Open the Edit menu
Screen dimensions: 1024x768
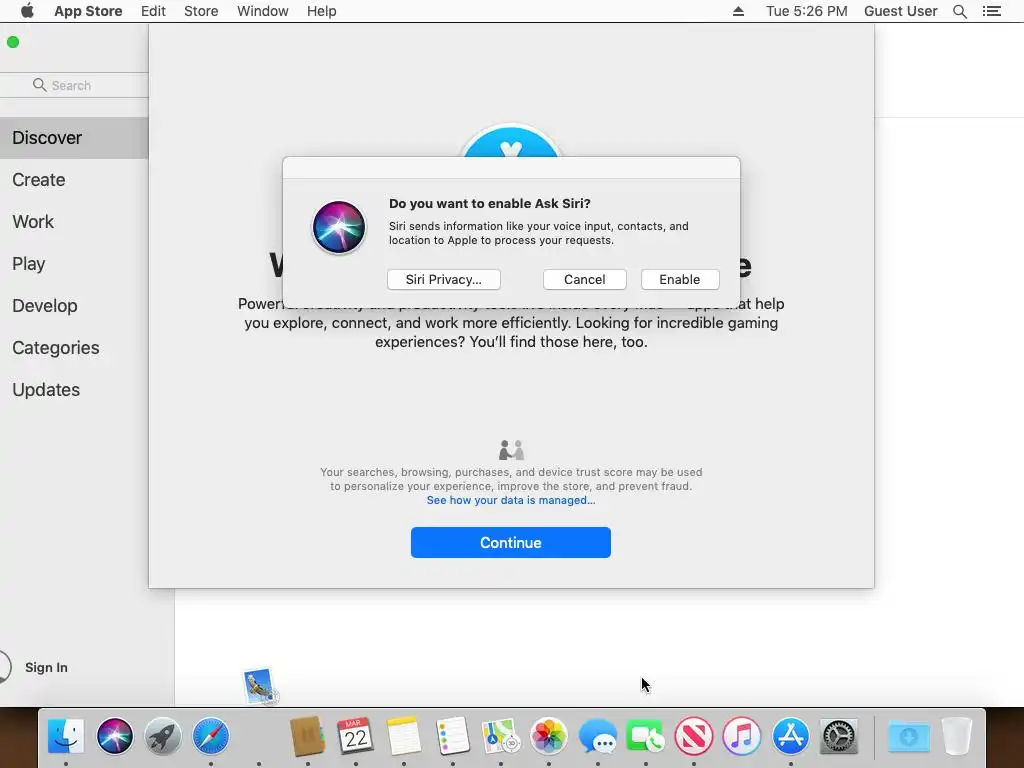153,11
